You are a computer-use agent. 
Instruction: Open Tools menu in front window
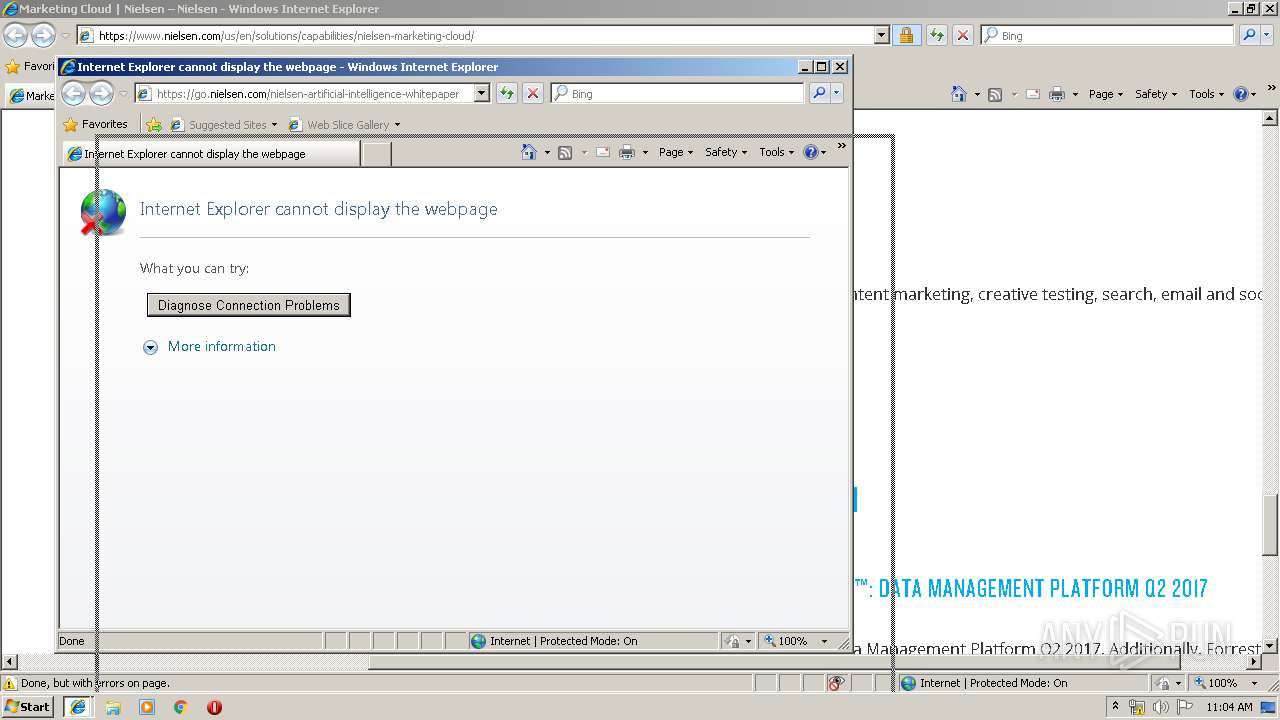tap(777, 152)
